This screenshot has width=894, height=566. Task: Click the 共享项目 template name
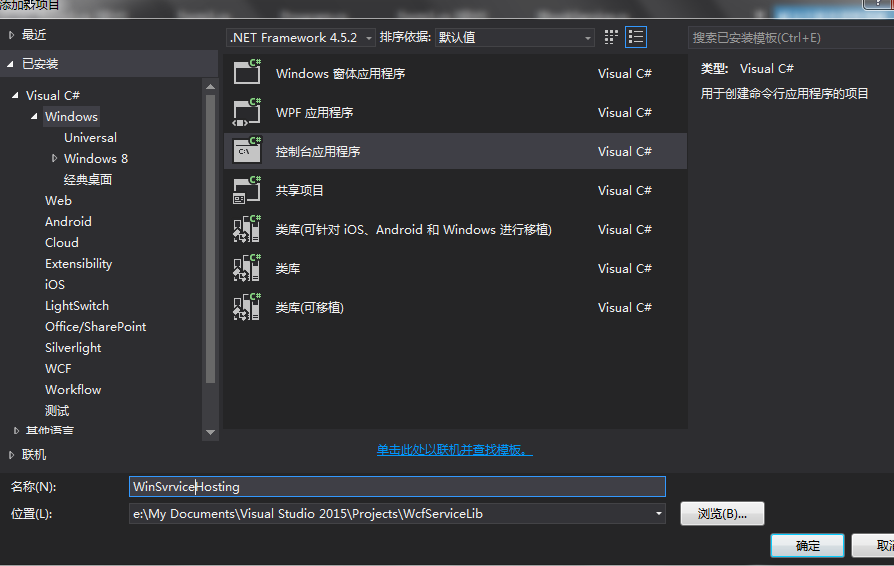tap(299, 190)
